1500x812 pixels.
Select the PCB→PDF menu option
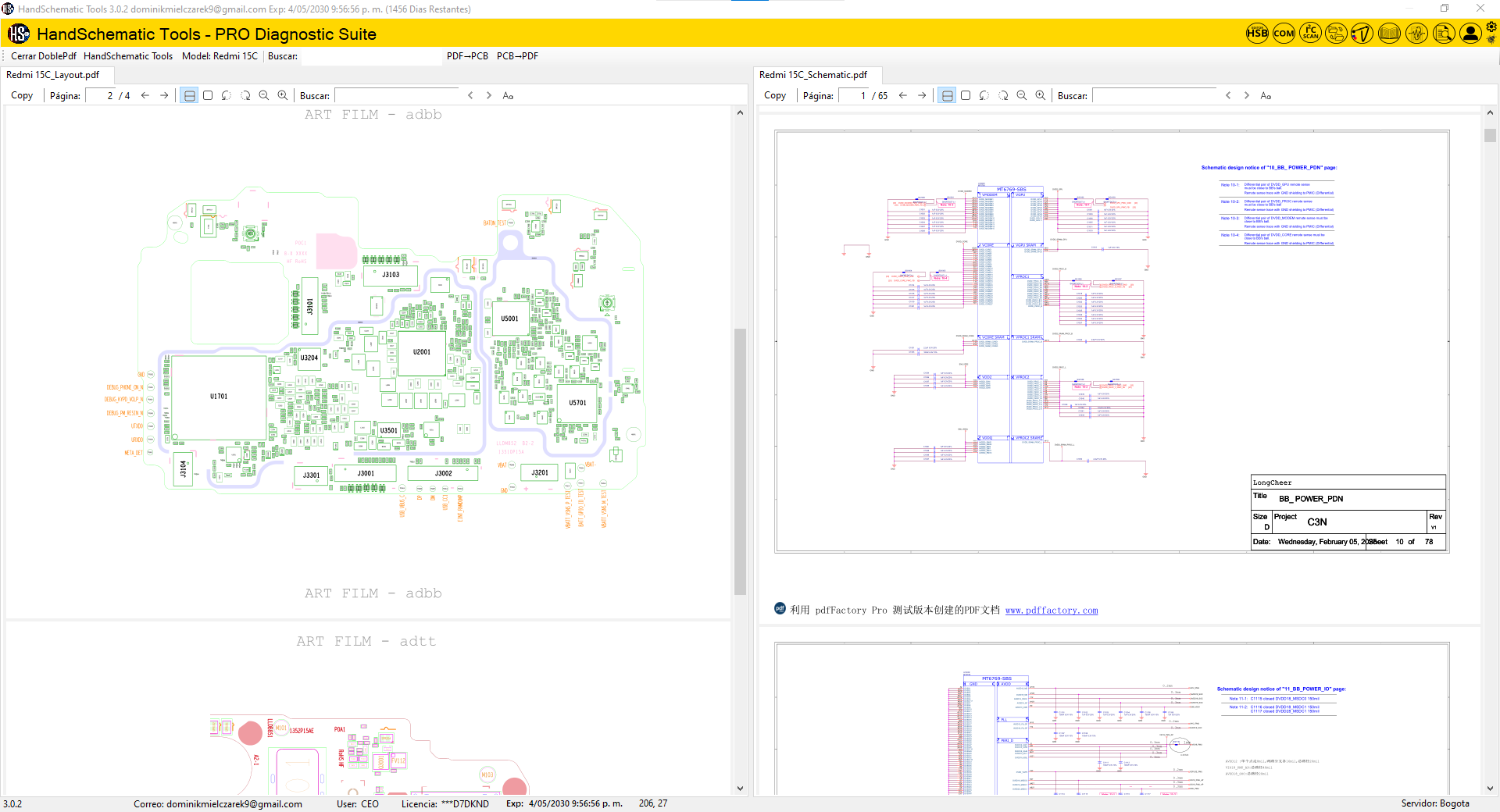point(517,56)
